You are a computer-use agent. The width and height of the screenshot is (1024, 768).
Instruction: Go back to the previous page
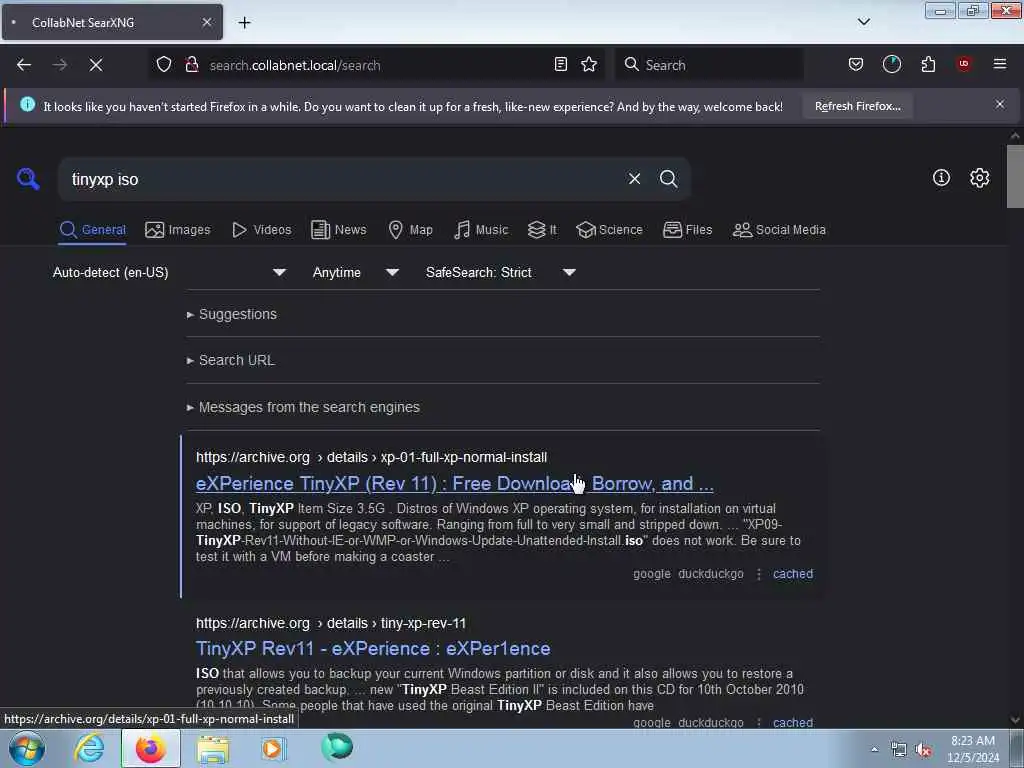click(24, 65)
